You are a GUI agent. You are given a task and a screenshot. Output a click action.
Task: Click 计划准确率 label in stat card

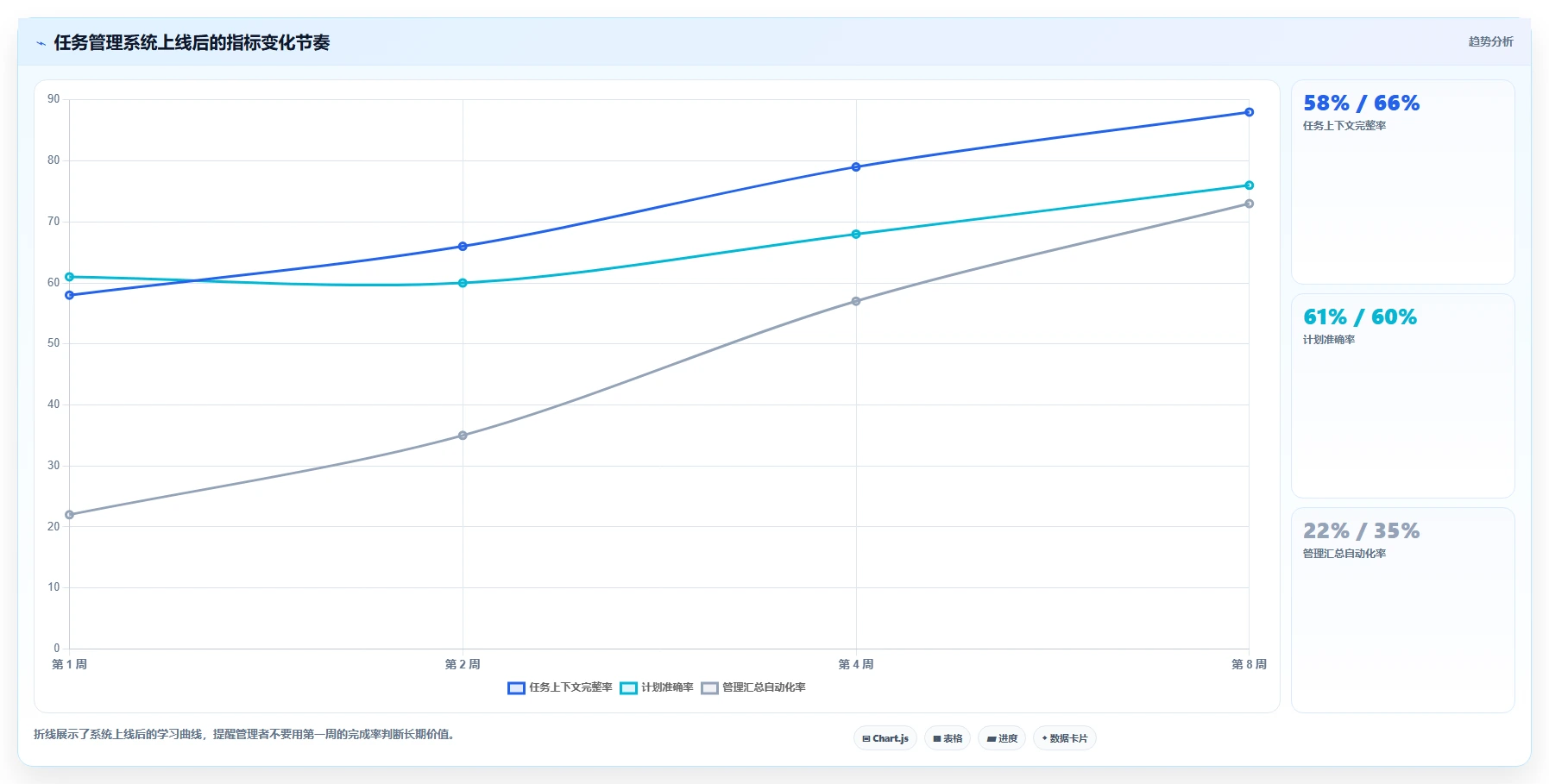point(1329,340)
